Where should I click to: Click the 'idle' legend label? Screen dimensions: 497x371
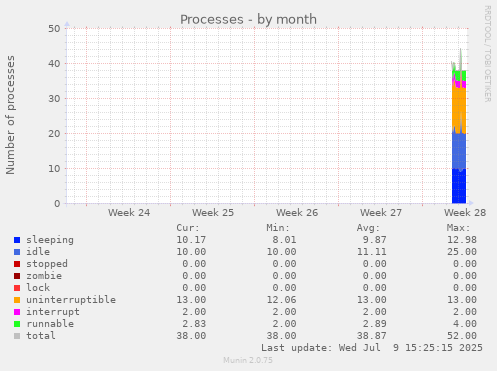coord(38,252)
